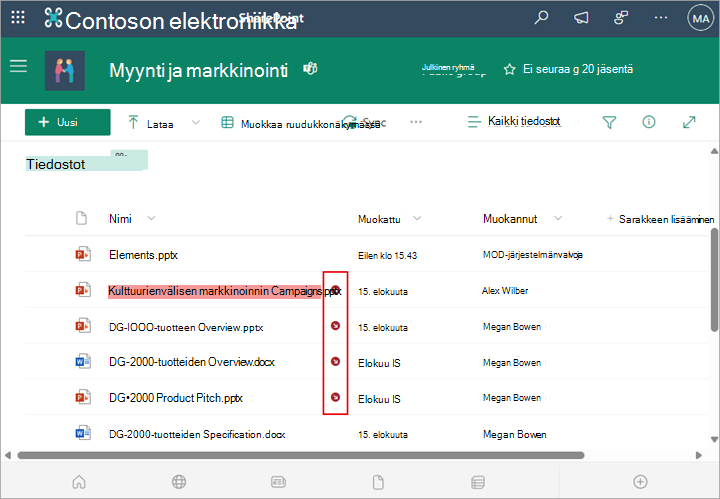The height and width of the screenshot is (499, 720).
Task: Click the Lataa upload button
Action: pyautogui.click(x=151, y=123)
